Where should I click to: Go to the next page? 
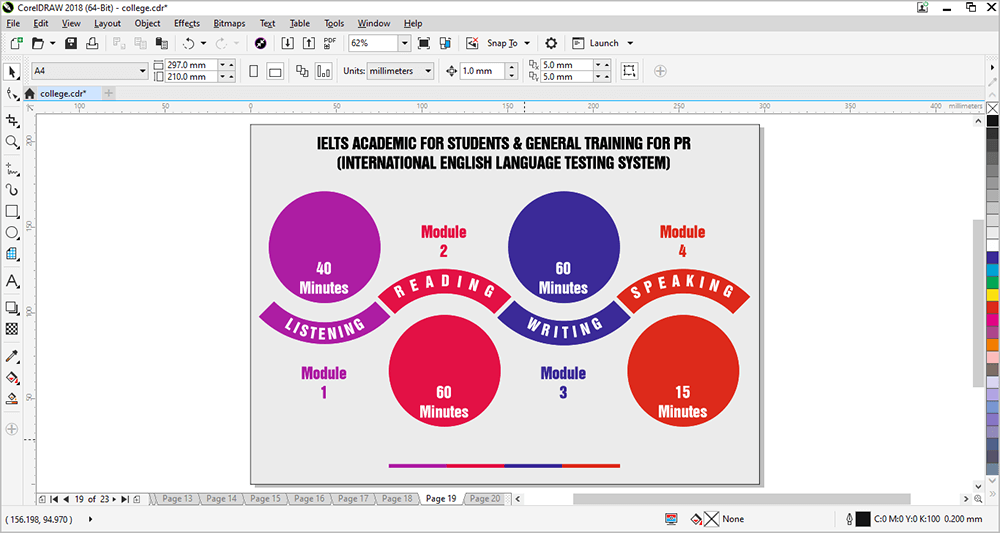tap(115, 499)
